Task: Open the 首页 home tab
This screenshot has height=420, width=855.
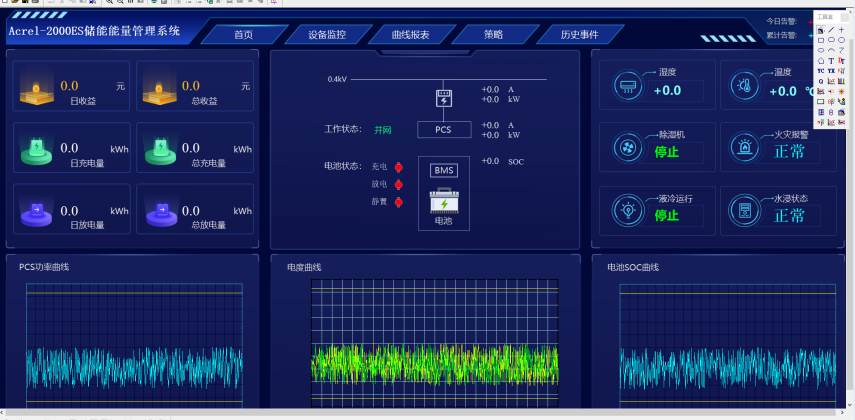Action: (243, 34)
